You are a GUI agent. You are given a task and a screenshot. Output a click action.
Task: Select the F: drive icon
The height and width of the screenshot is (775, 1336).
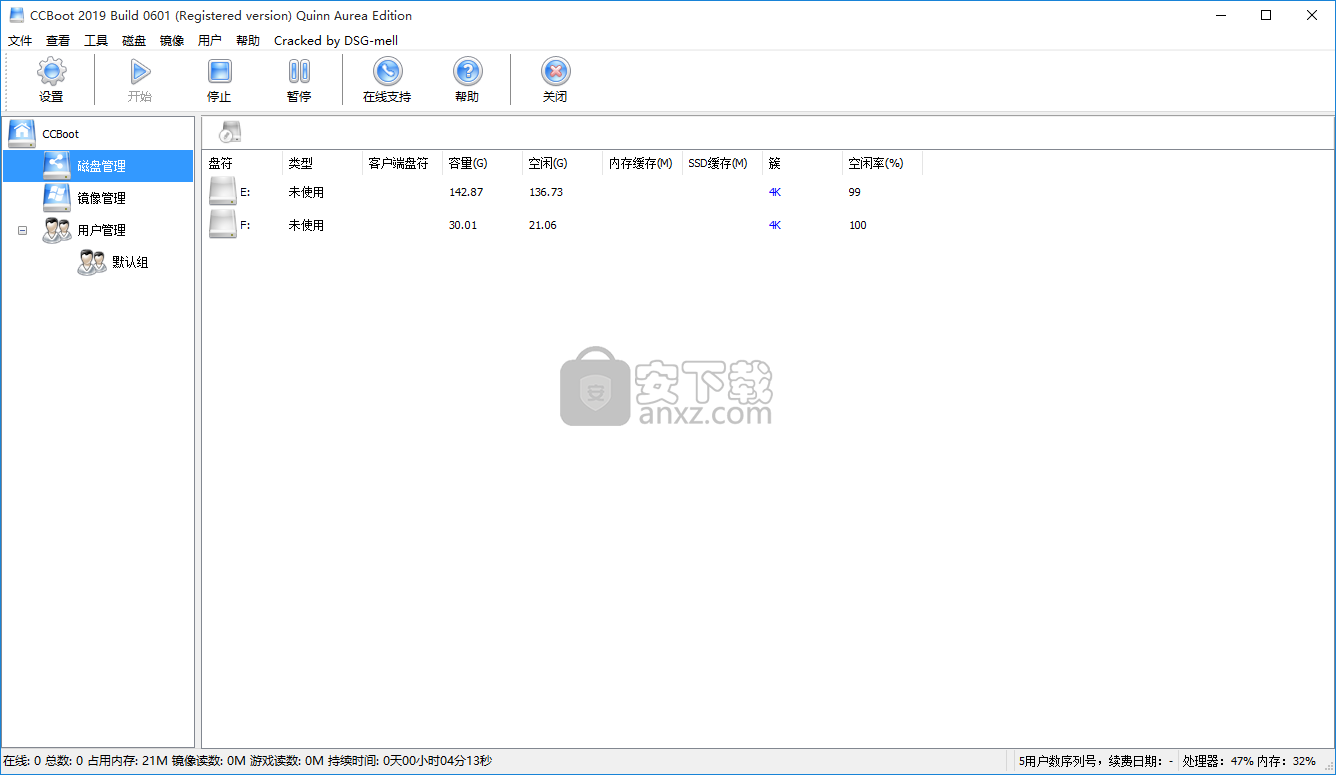(x=222, y=225)
